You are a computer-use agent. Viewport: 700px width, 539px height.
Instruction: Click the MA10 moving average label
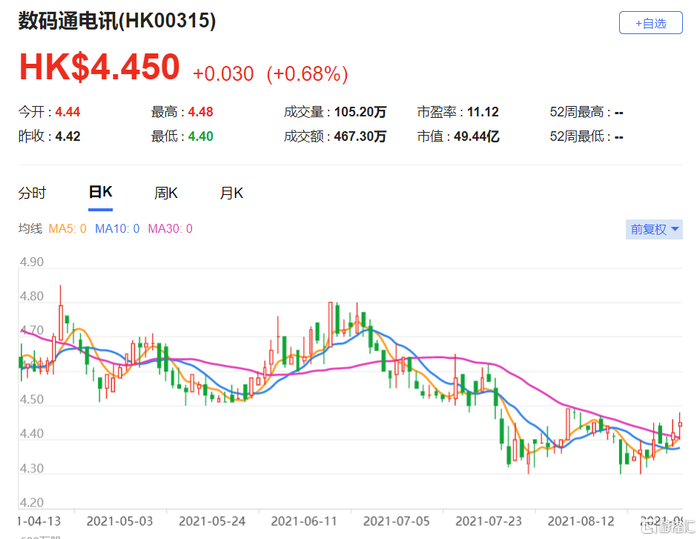[x=117, y=229]
